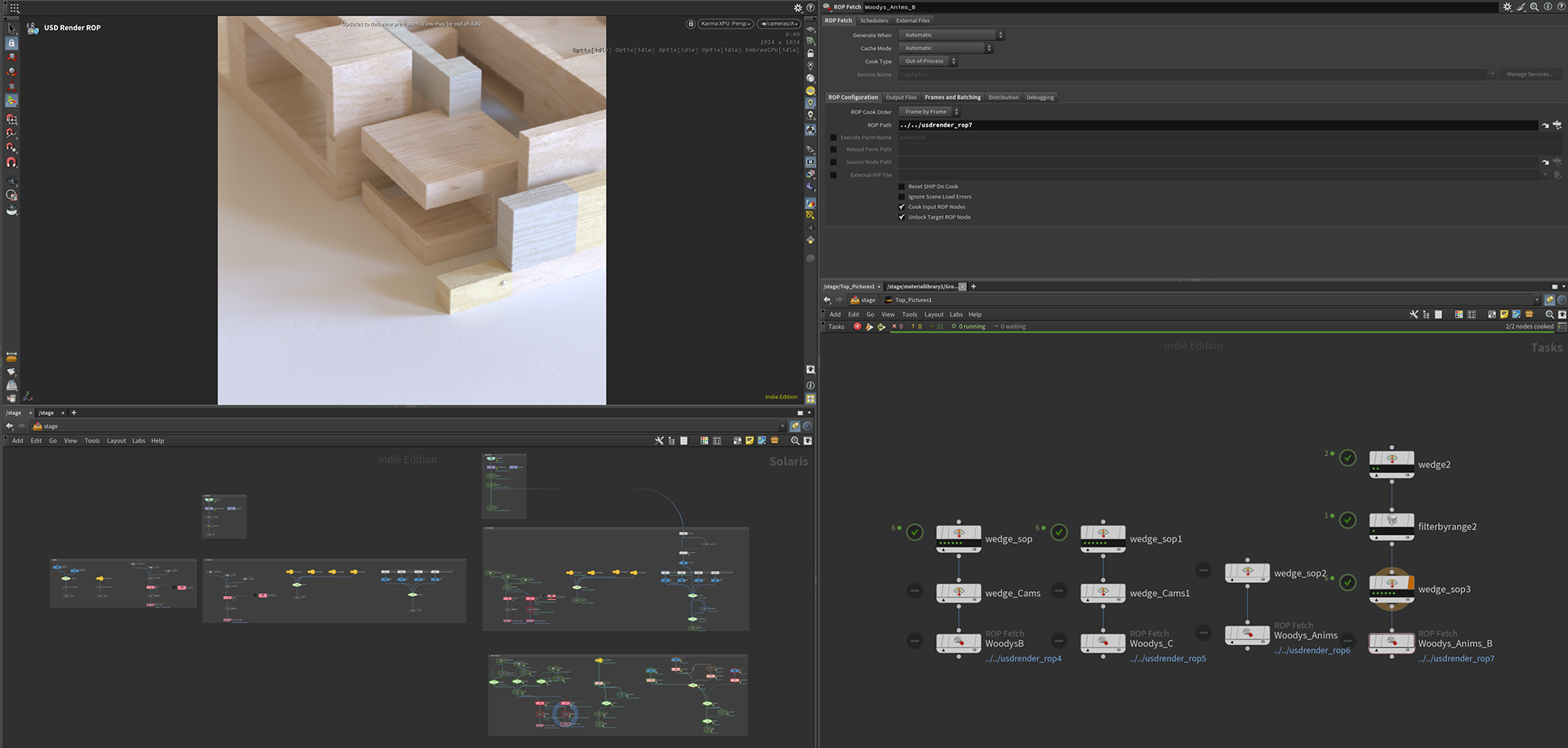Open Distribution tab
This screenshot has height=748, width=1568.
[1003, 97]
